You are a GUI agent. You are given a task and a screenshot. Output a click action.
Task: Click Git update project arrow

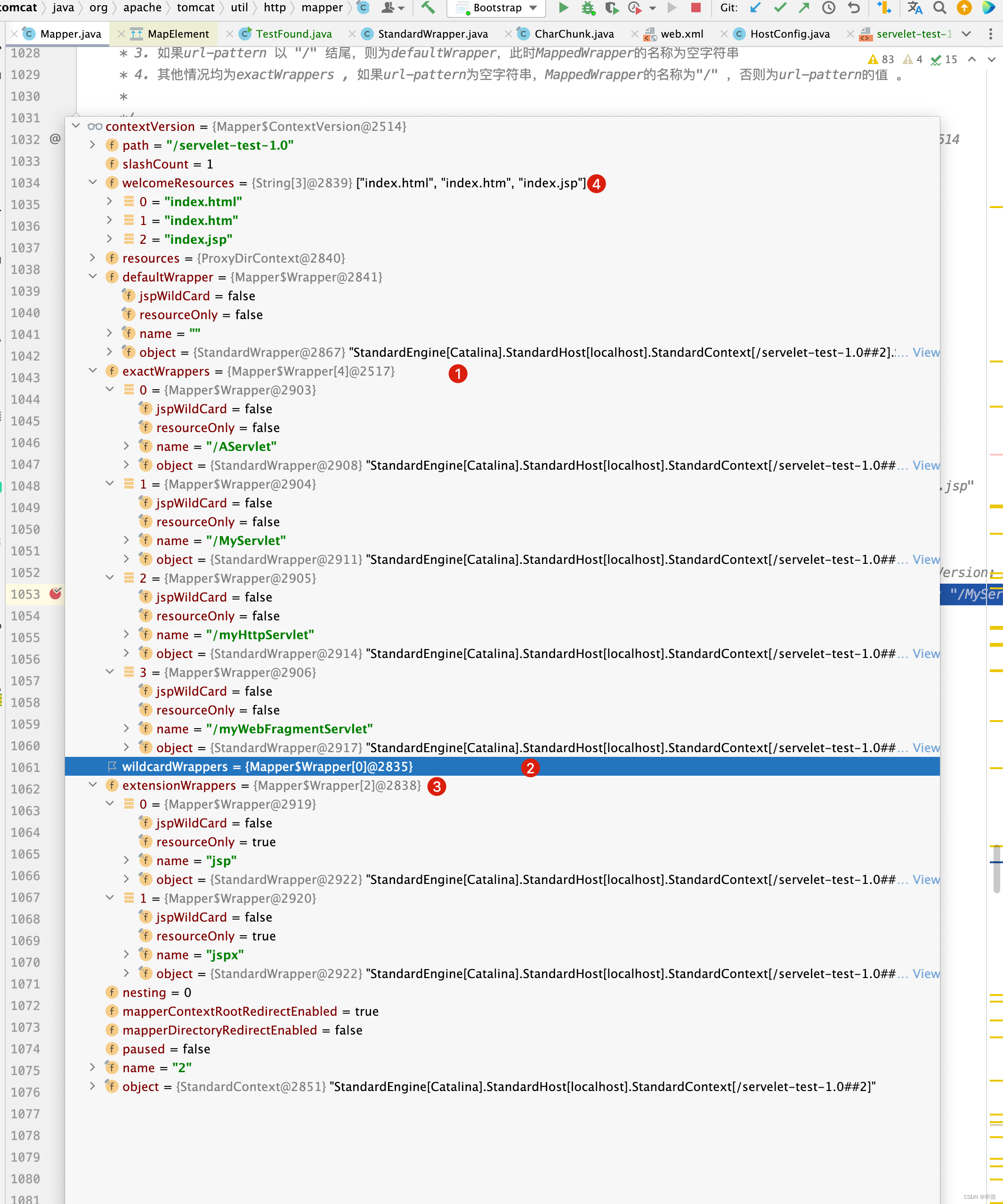pyautogui.click(x=756, y=8)
